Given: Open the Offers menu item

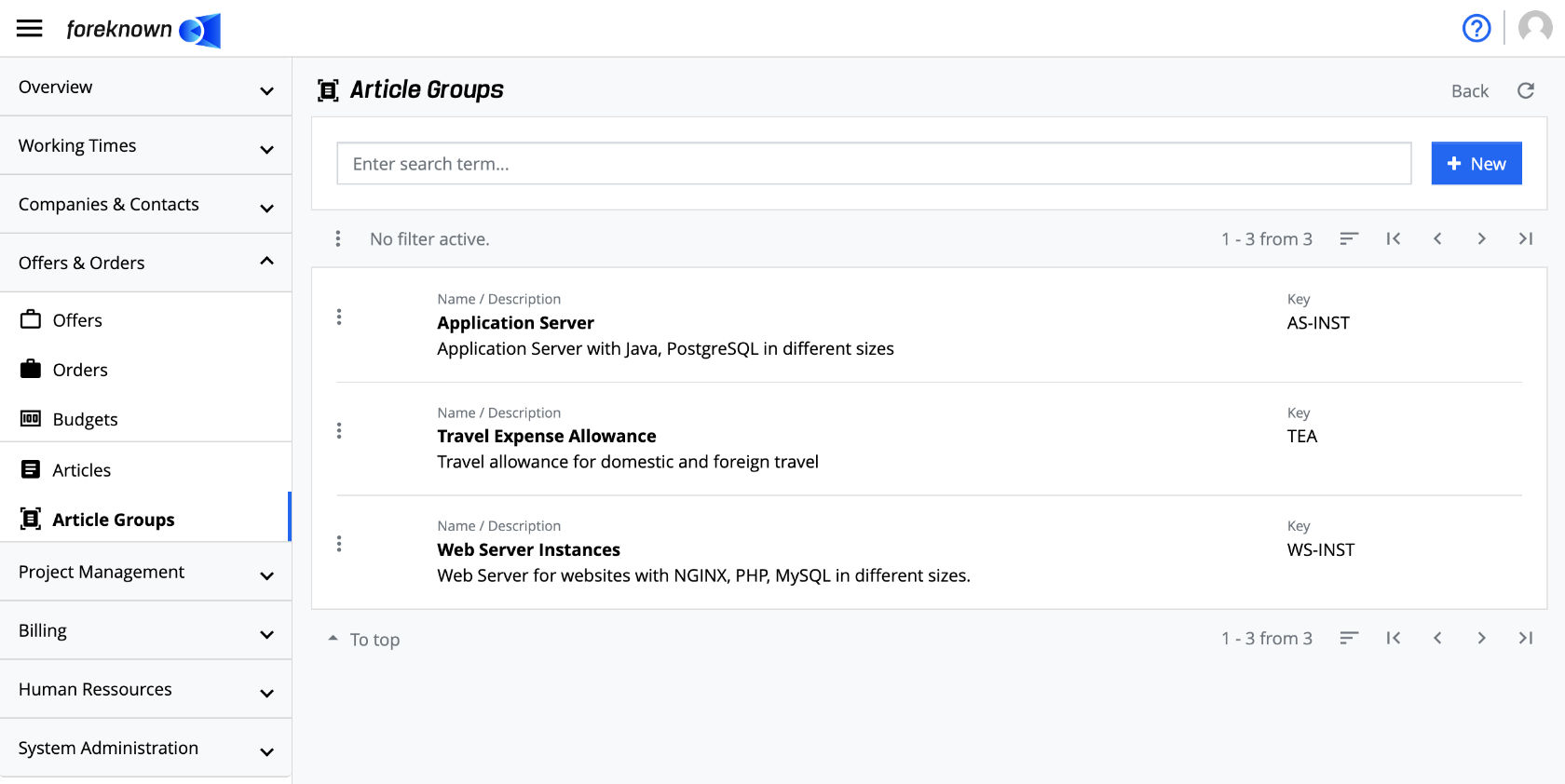Looking at the screenshot, I should coord(145,320).
